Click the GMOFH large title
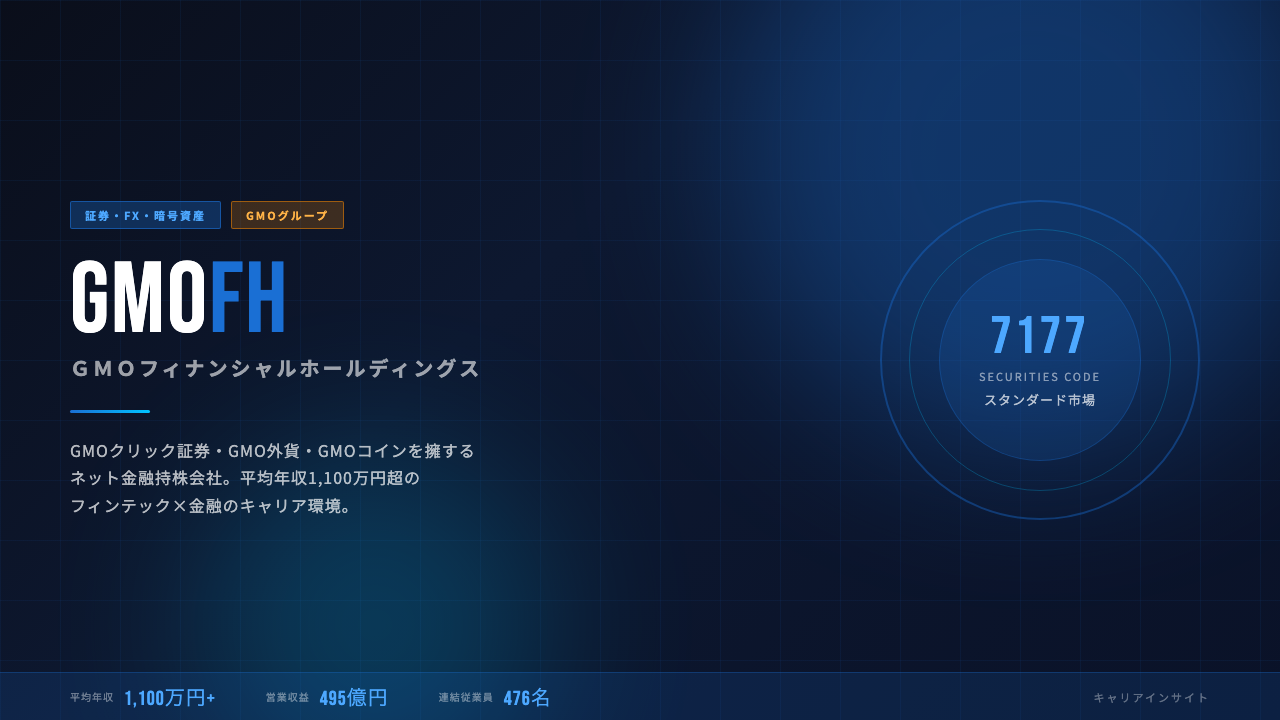 (179, 296)
